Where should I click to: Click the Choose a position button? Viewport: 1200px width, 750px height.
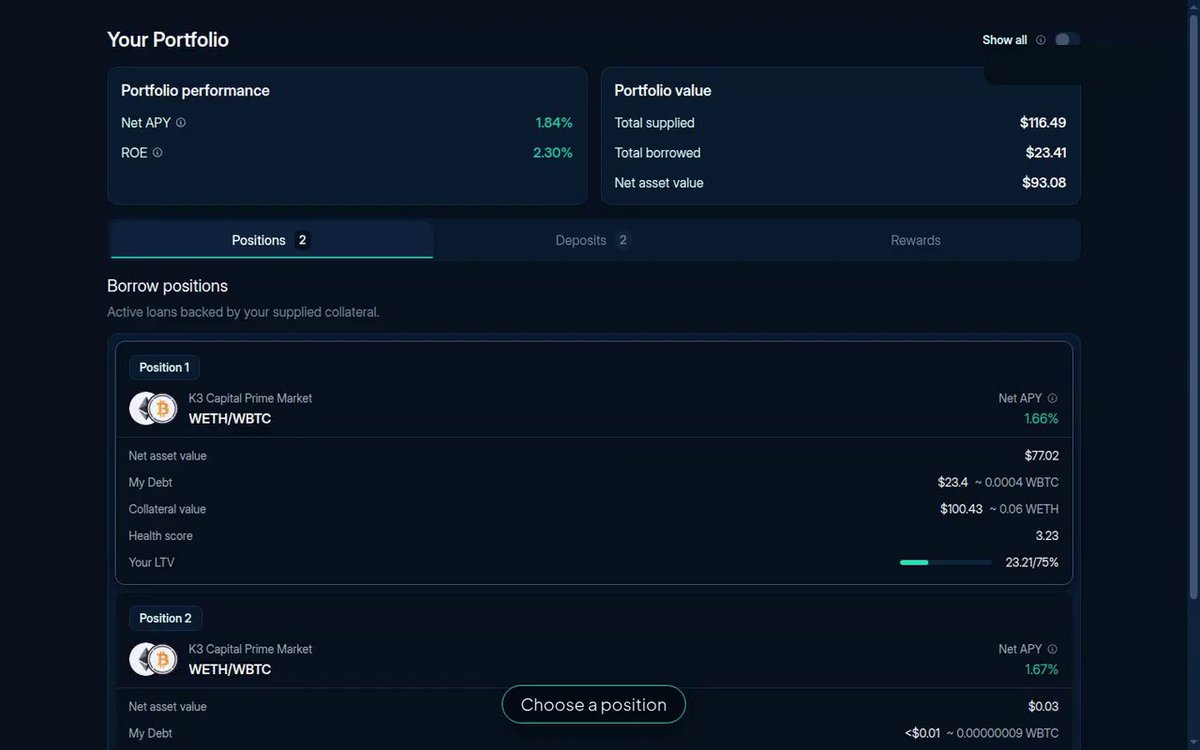(594, 704)
